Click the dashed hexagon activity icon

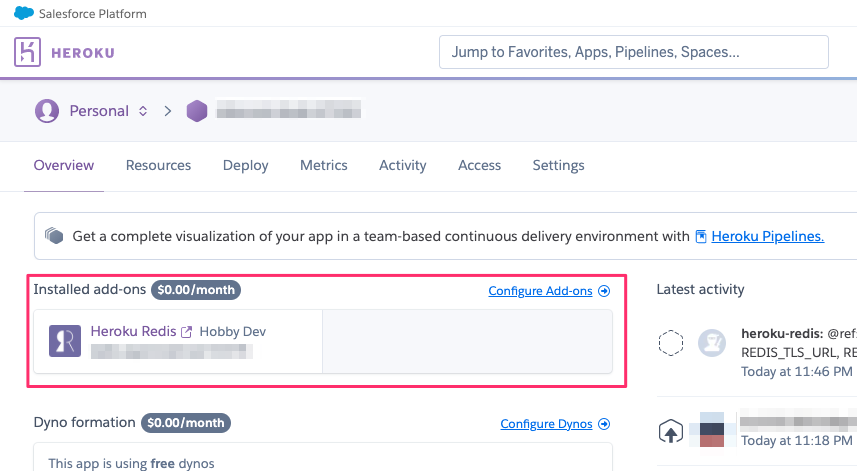[x=671, y=343]
